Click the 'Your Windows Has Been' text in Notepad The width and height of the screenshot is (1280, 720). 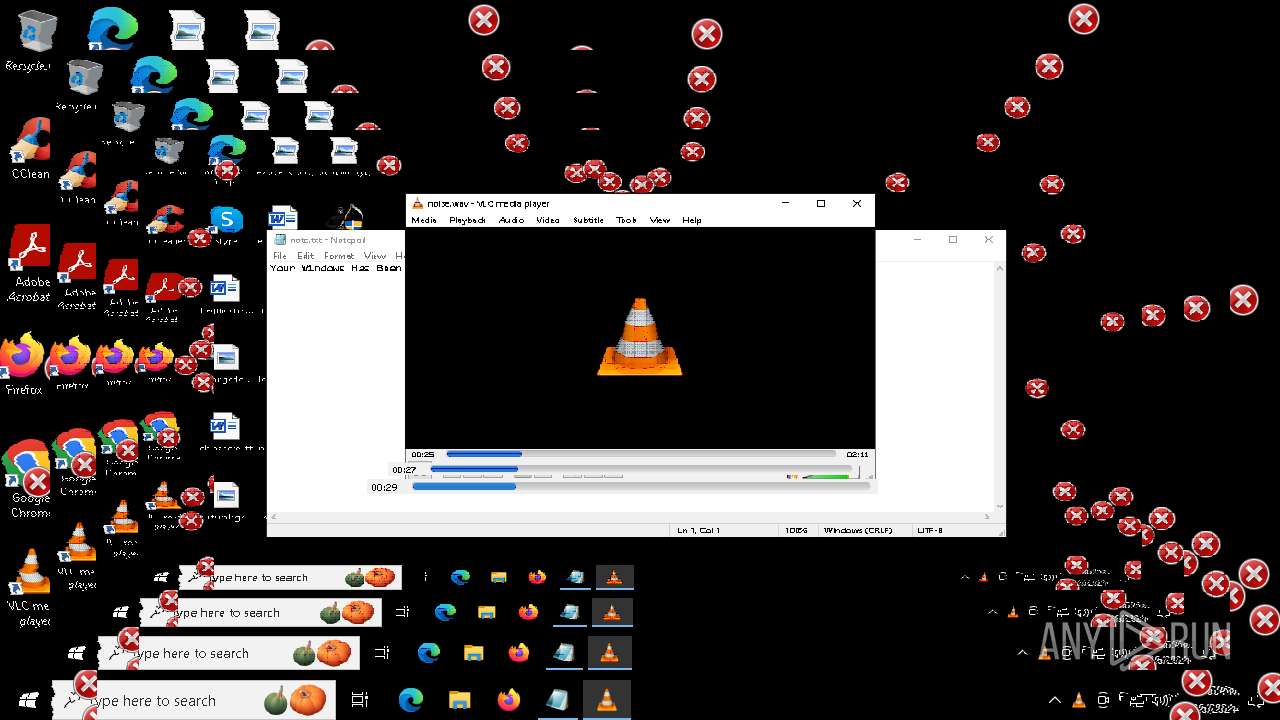click(x=336, y=268)
